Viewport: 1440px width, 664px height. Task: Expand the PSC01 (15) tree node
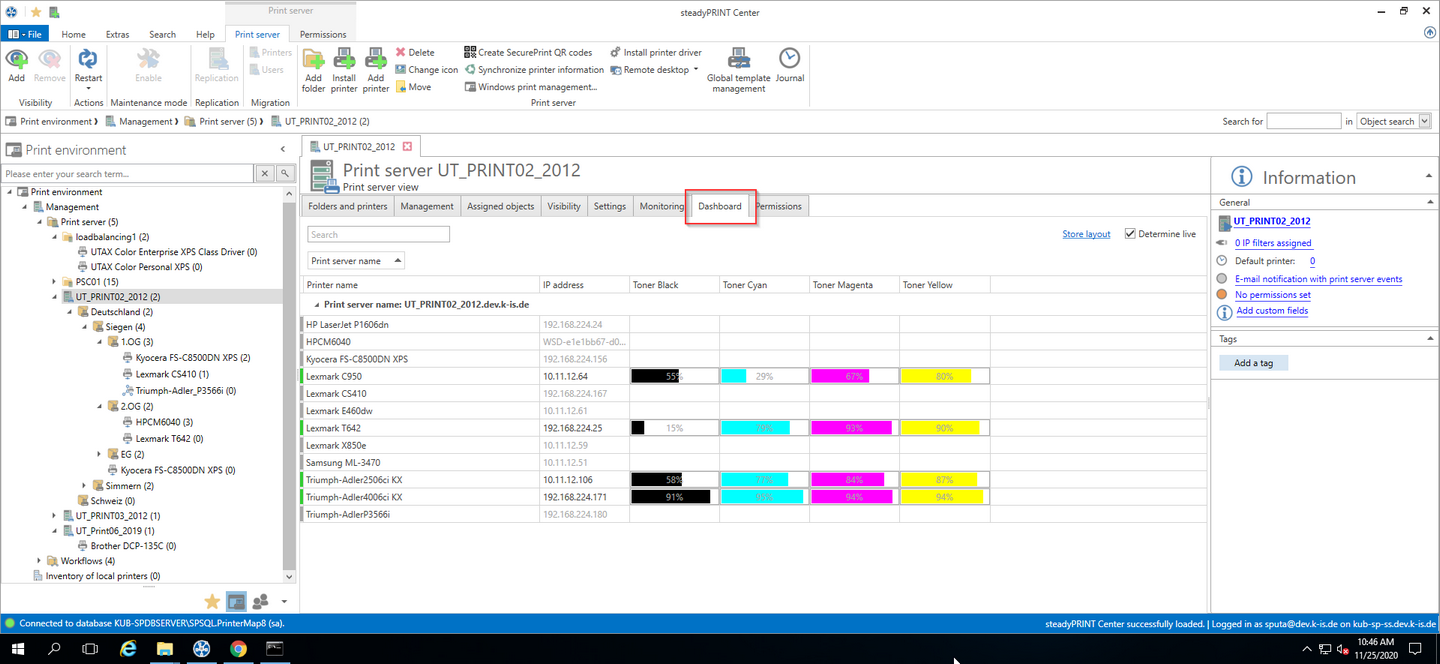tap(54, 282)
